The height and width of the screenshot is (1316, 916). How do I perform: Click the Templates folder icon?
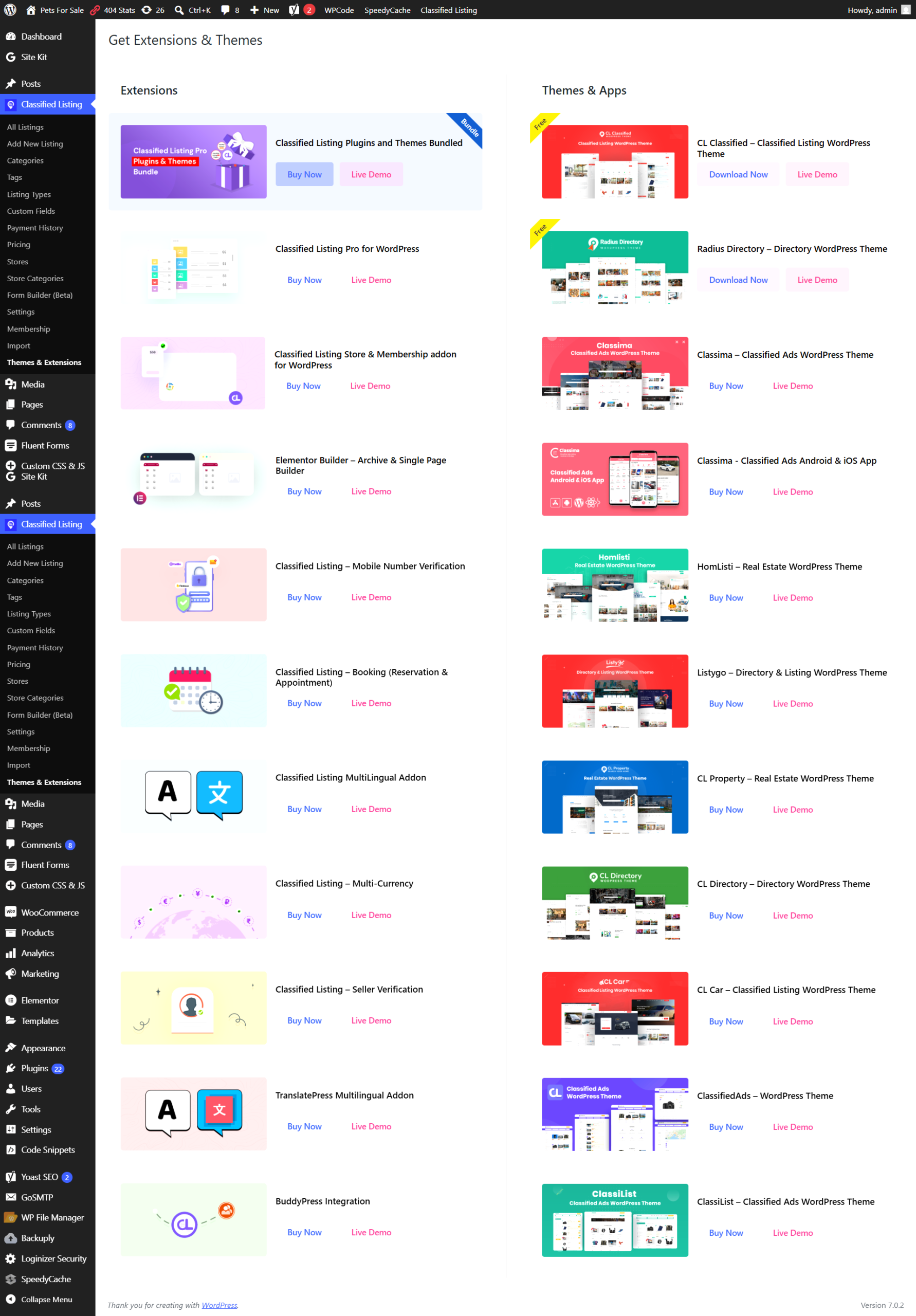(10, 1021)
